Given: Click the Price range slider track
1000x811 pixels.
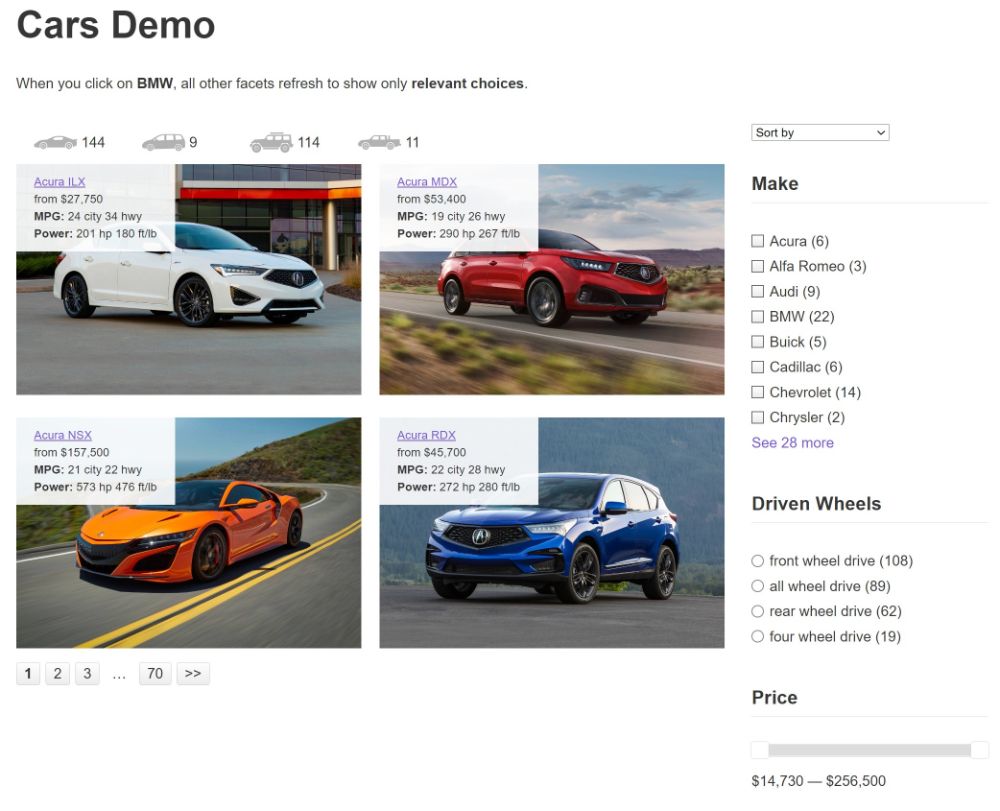Looking at the screenshot, I should 869,750.
